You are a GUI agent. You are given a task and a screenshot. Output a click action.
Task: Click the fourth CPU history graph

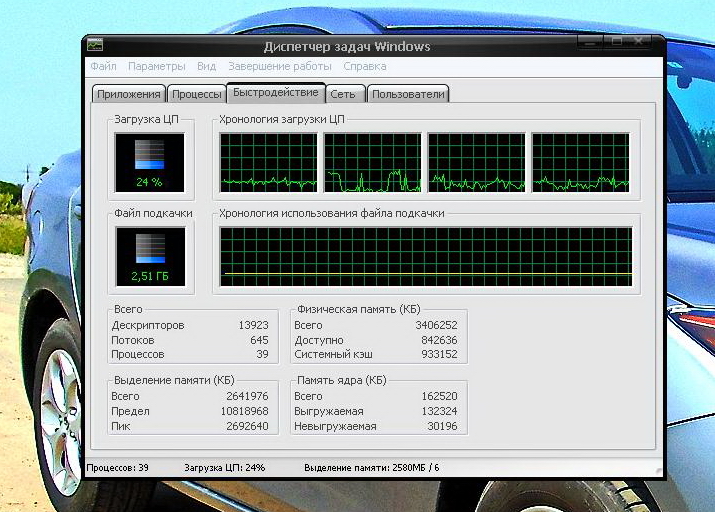coord(580,162)
